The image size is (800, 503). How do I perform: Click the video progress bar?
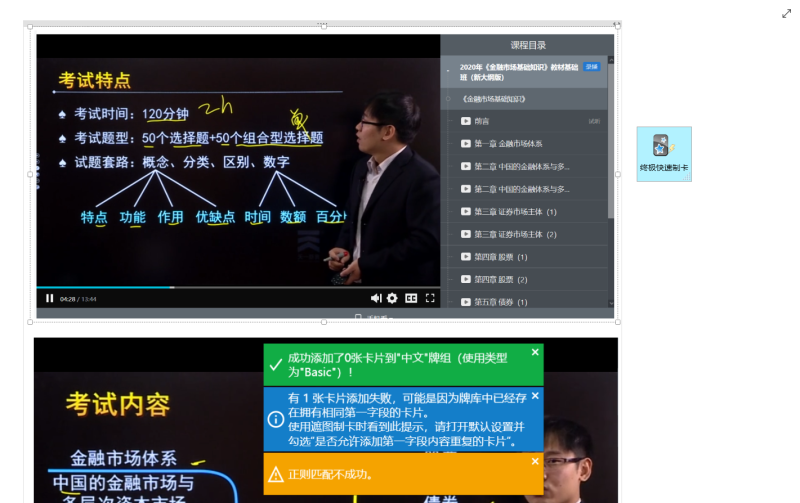coord(238,288)
